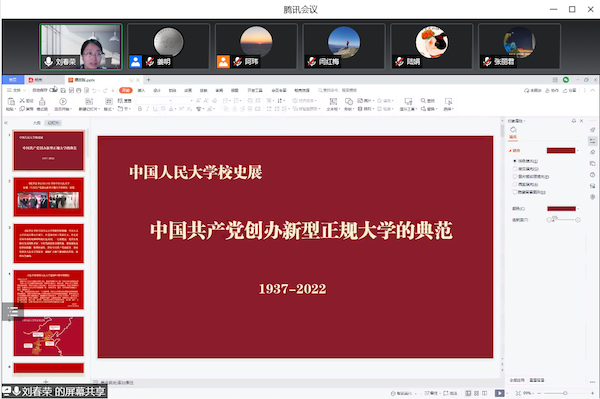This screenshot has height=399, width=600.
Task: Click the search commands input field
Action: click(339, 90)
